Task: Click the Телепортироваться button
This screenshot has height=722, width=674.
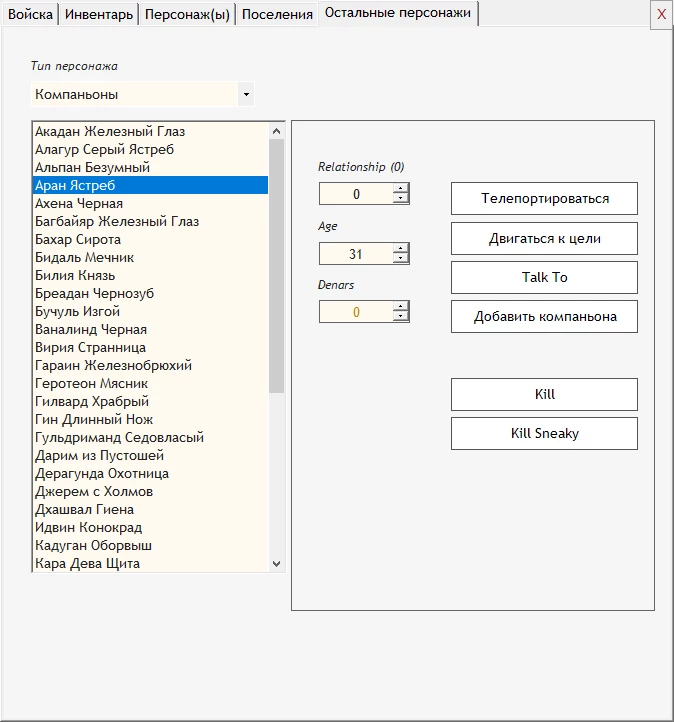Action: point(544,198)
